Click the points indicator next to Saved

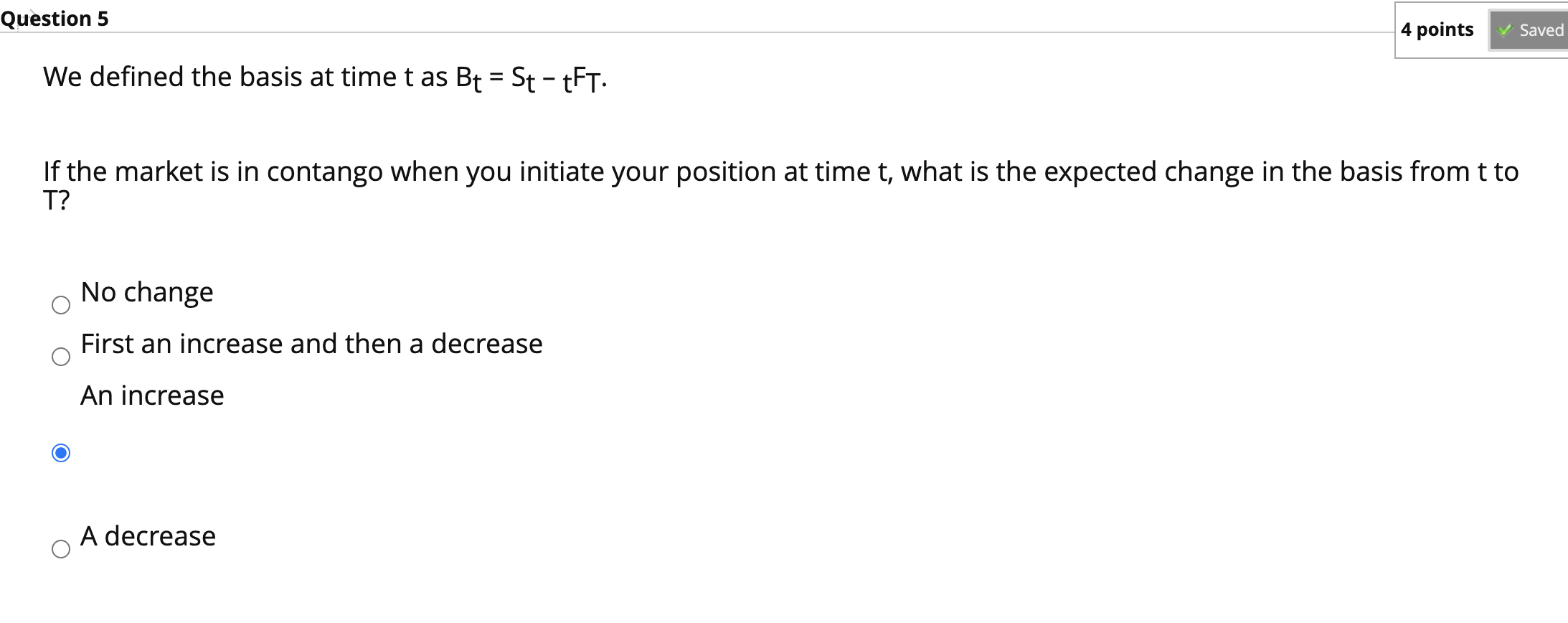(x=1437, y=29)
